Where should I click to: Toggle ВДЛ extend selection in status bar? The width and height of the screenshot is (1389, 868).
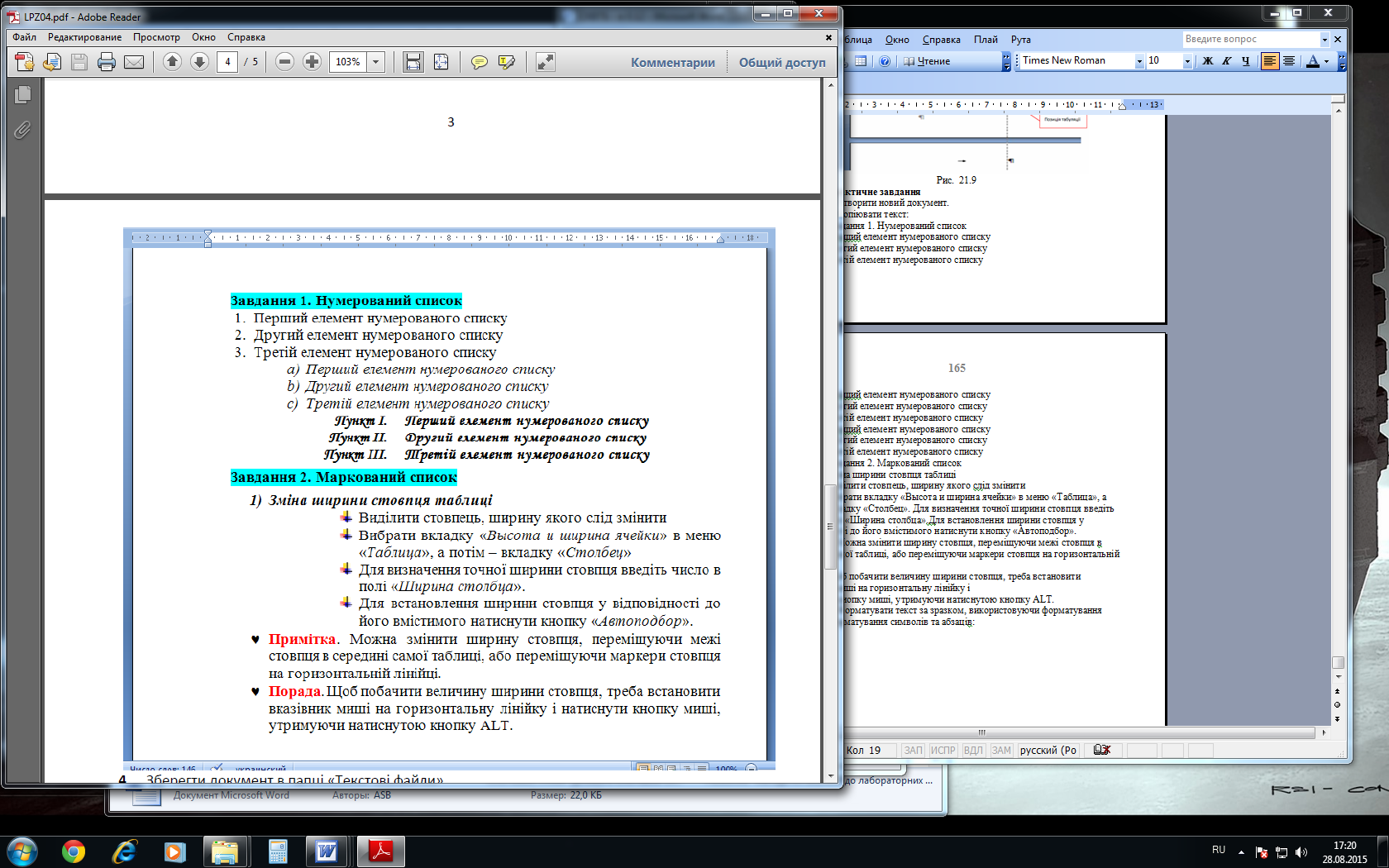(973, 751)
